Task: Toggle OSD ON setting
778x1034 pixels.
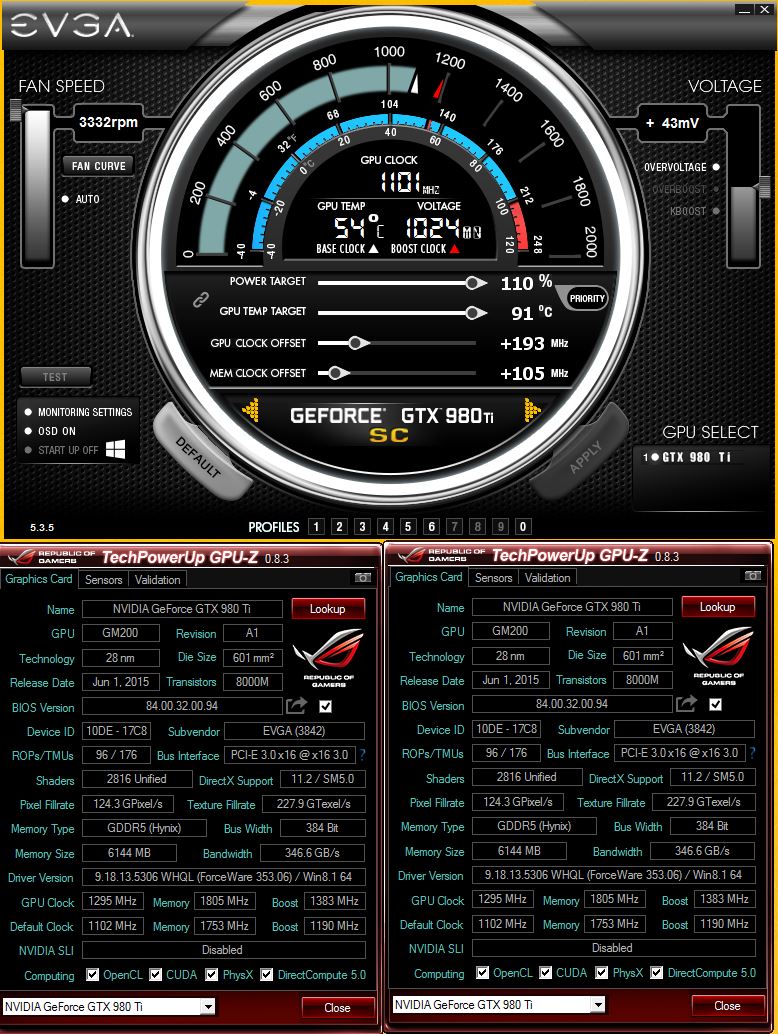Action: tap(28, 431)
